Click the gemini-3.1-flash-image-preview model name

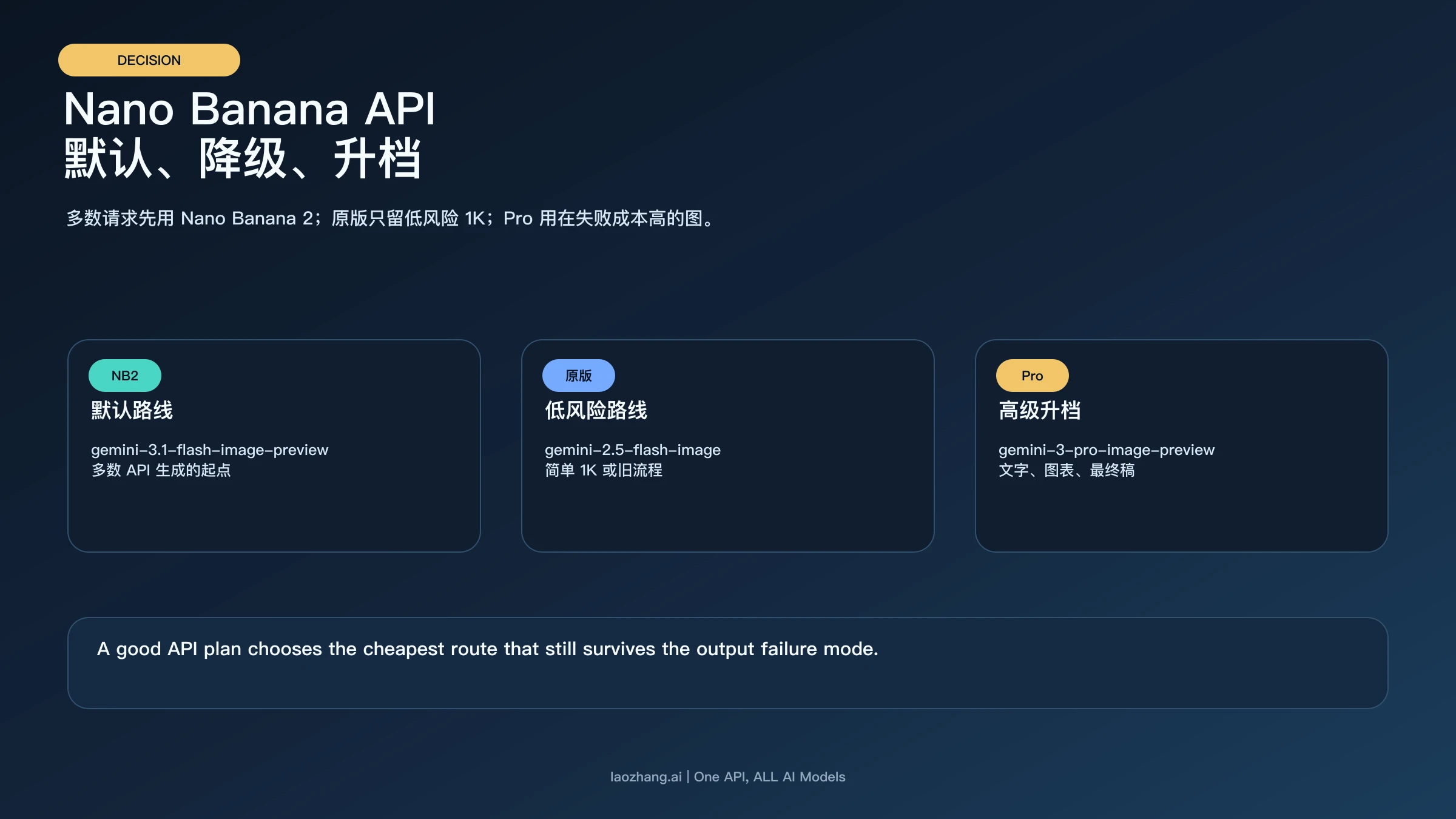click(x=209, y=450)
